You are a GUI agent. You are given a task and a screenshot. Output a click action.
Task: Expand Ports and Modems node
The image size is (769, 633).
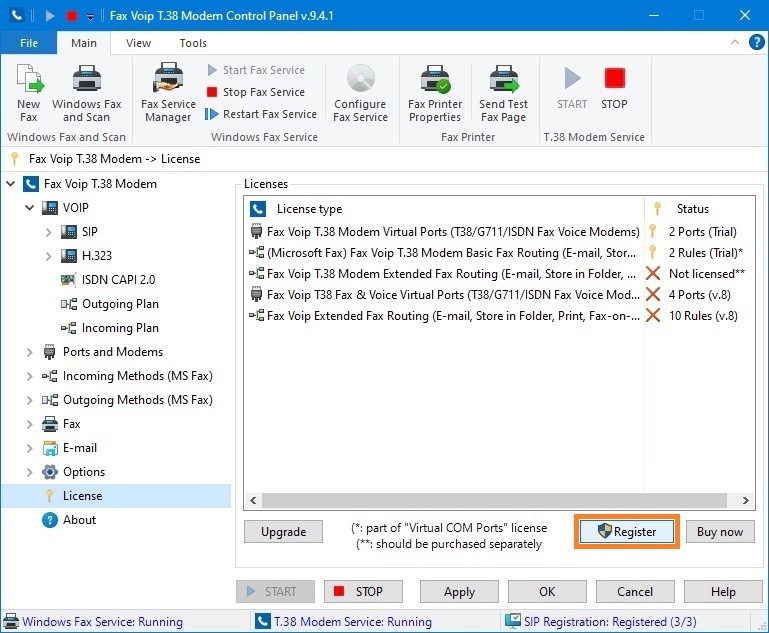(x=29, y=352)
